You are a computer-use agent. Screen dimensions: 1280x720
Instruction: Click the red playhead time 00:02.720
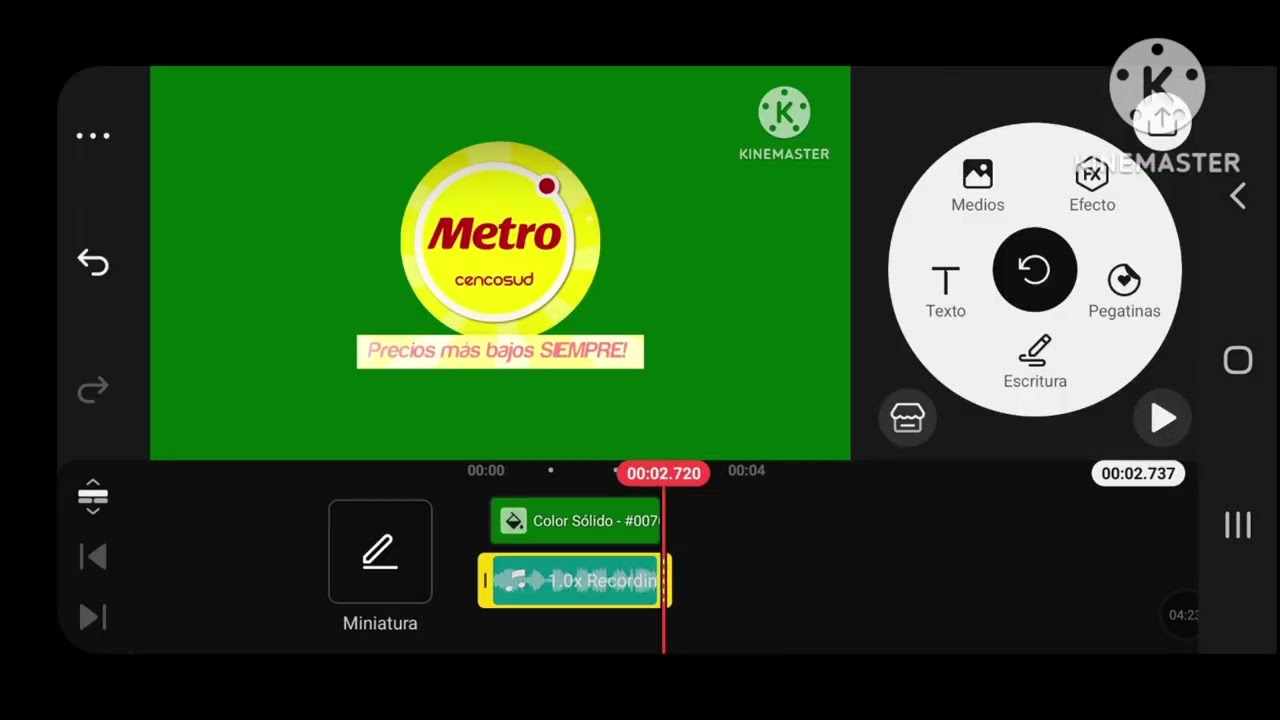pyautogui.click(x=663, y=473)
